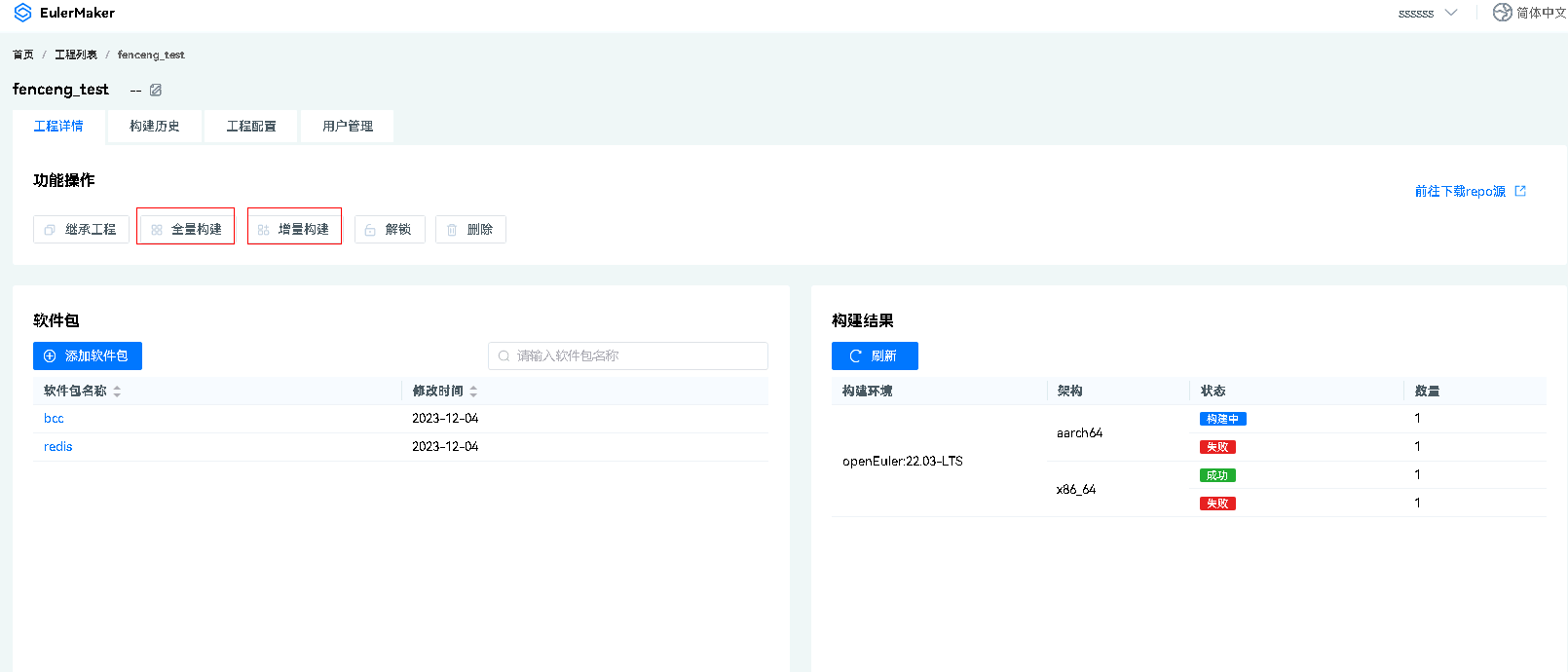Image resolution: width=1568 pixels, height=672 pixels.
Task: Start 增量构建 incremental build
Action: (294, 230)
